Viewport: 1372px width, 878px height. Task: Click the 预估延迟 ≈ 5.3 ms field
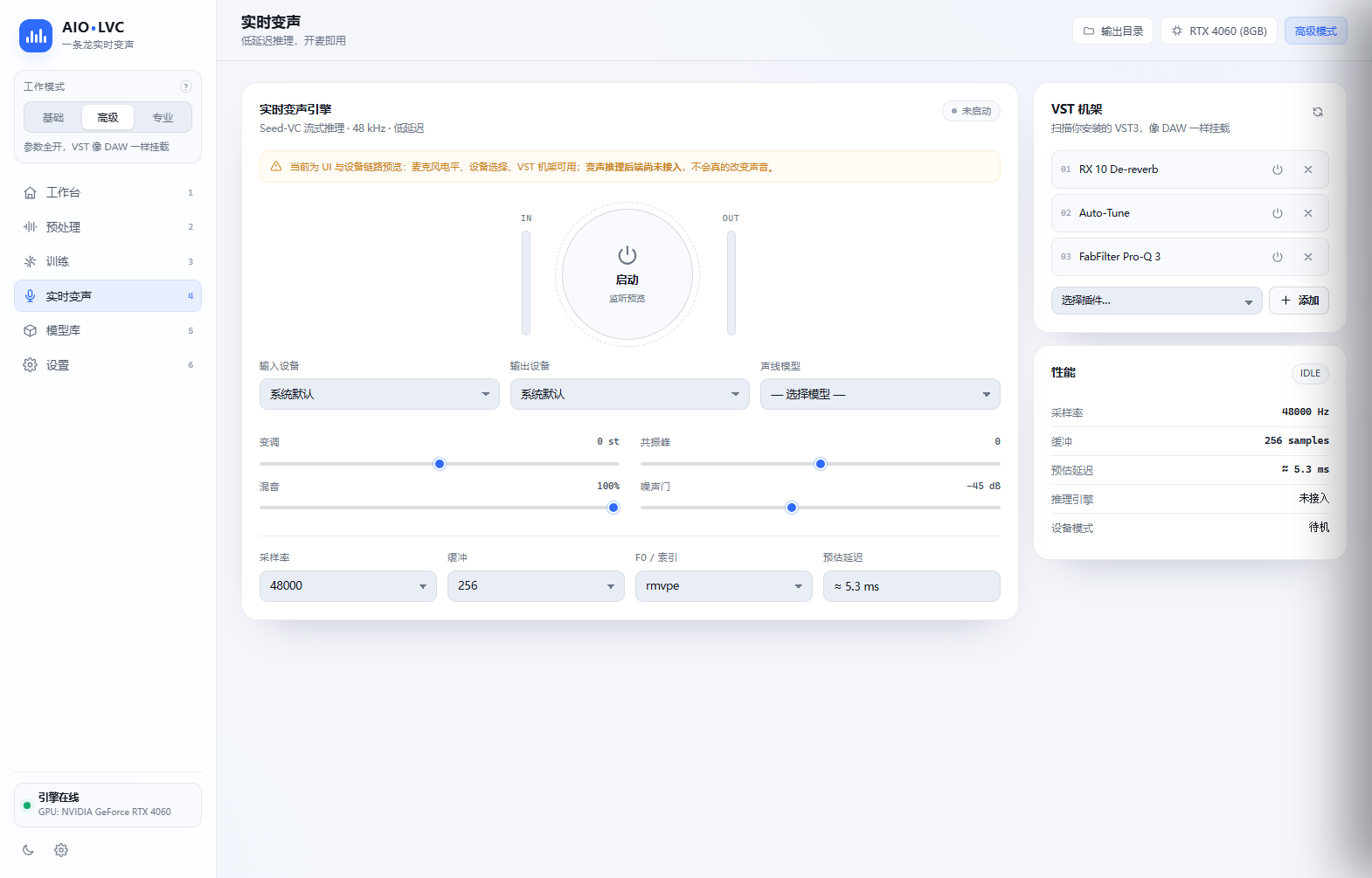[911, 586]
